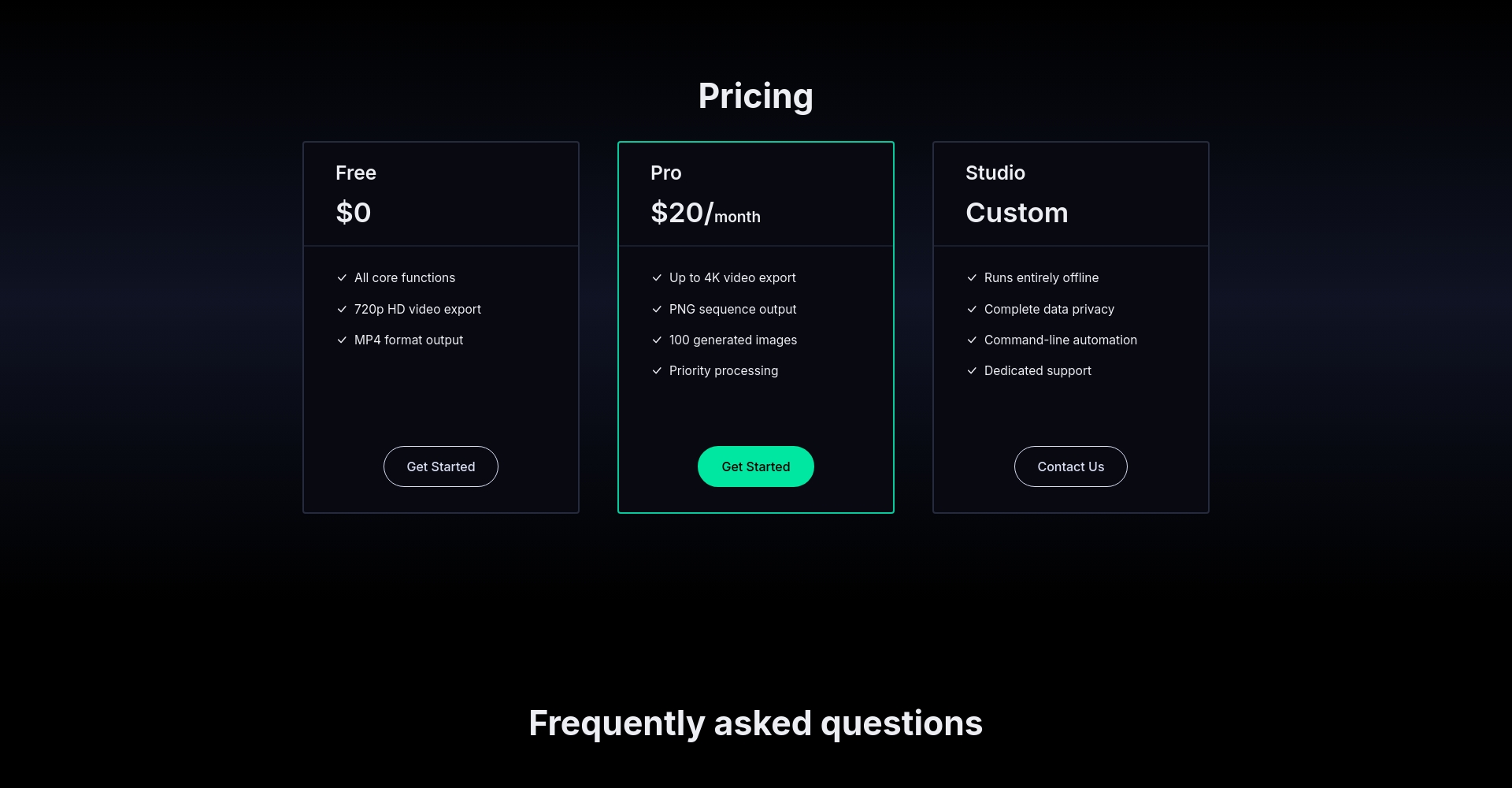Click the Pricing section heading
This screenshot has height=788, width=1512.
tap(756, 96)
